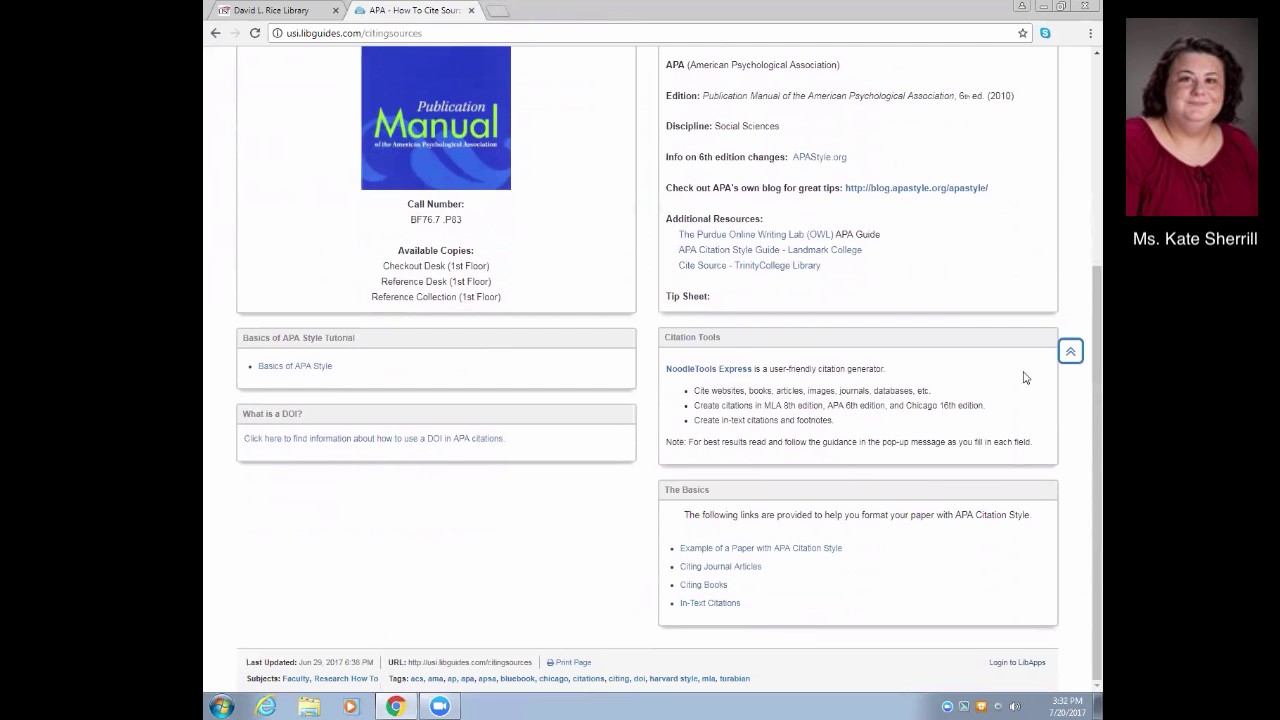Click the Chrome user profile icon
1280x720 pixels.
1022,6
